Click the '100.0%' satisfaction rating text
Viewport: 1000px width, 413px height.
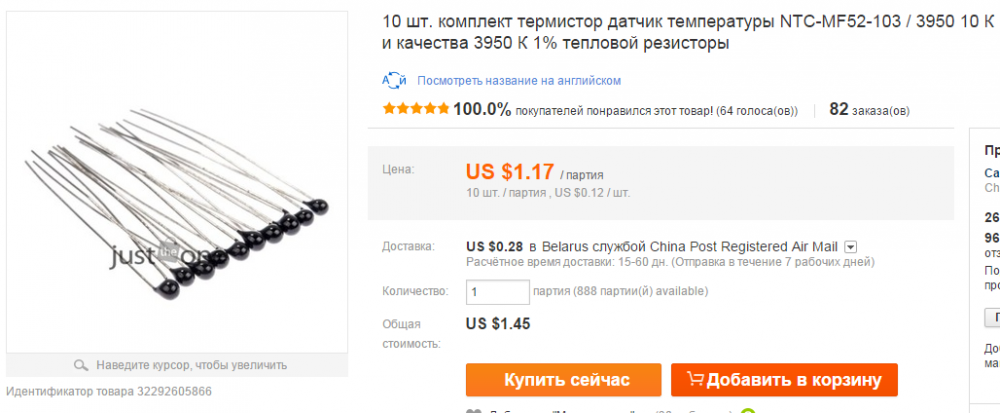(x=482, y=109)
